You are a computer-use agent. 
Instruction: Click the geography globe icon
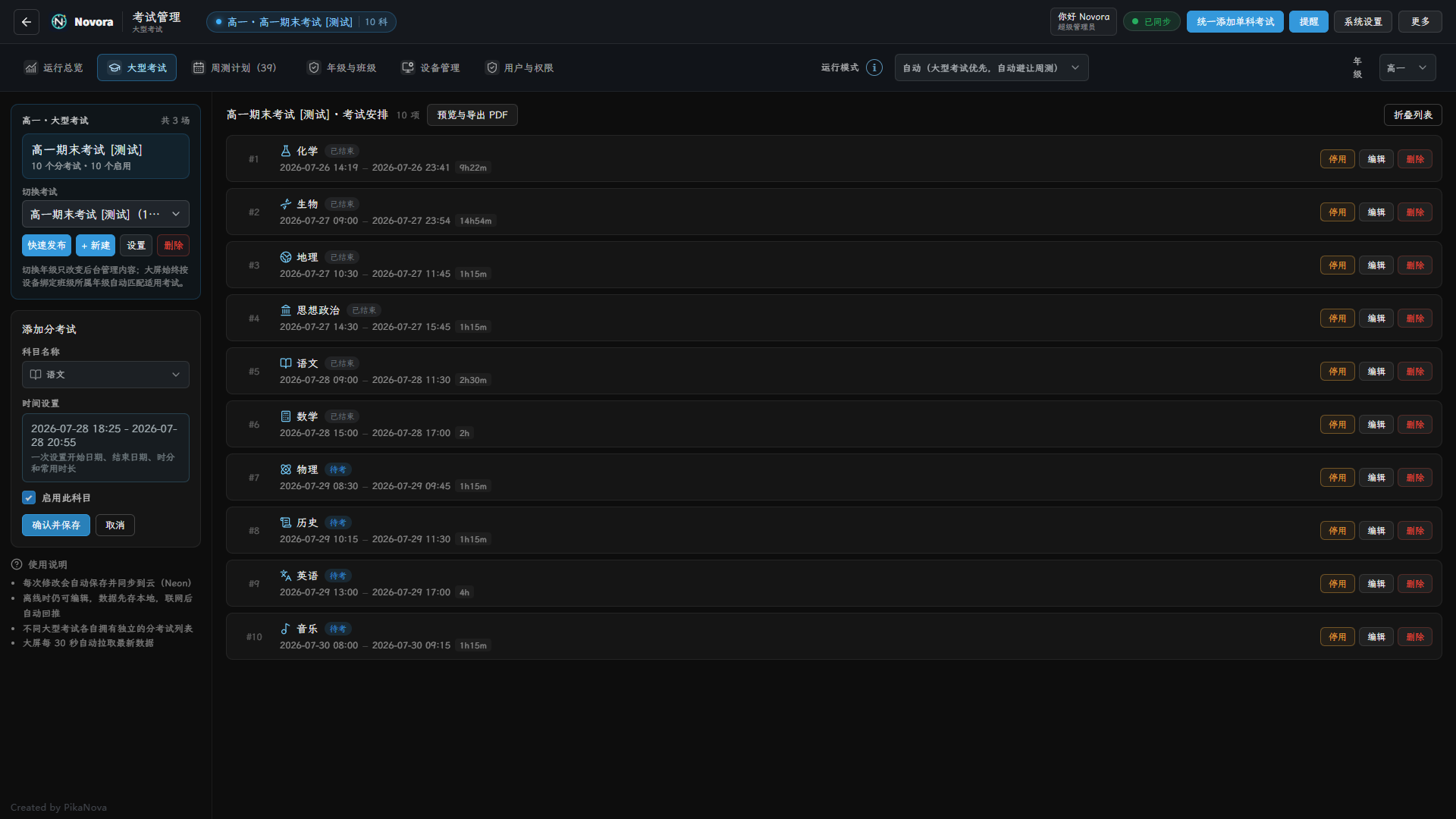pos(286,257)
